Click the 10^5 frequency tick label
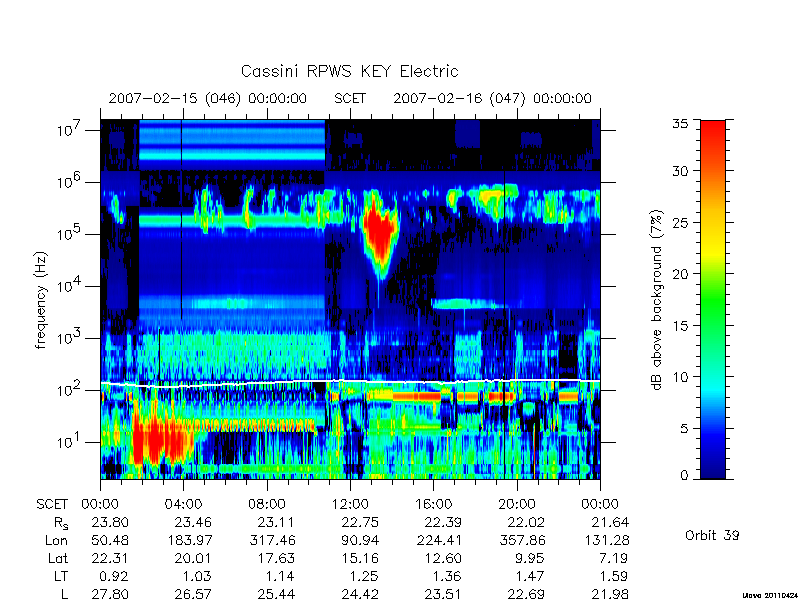This screenshot has width=800, height=600. pos(69,234)
